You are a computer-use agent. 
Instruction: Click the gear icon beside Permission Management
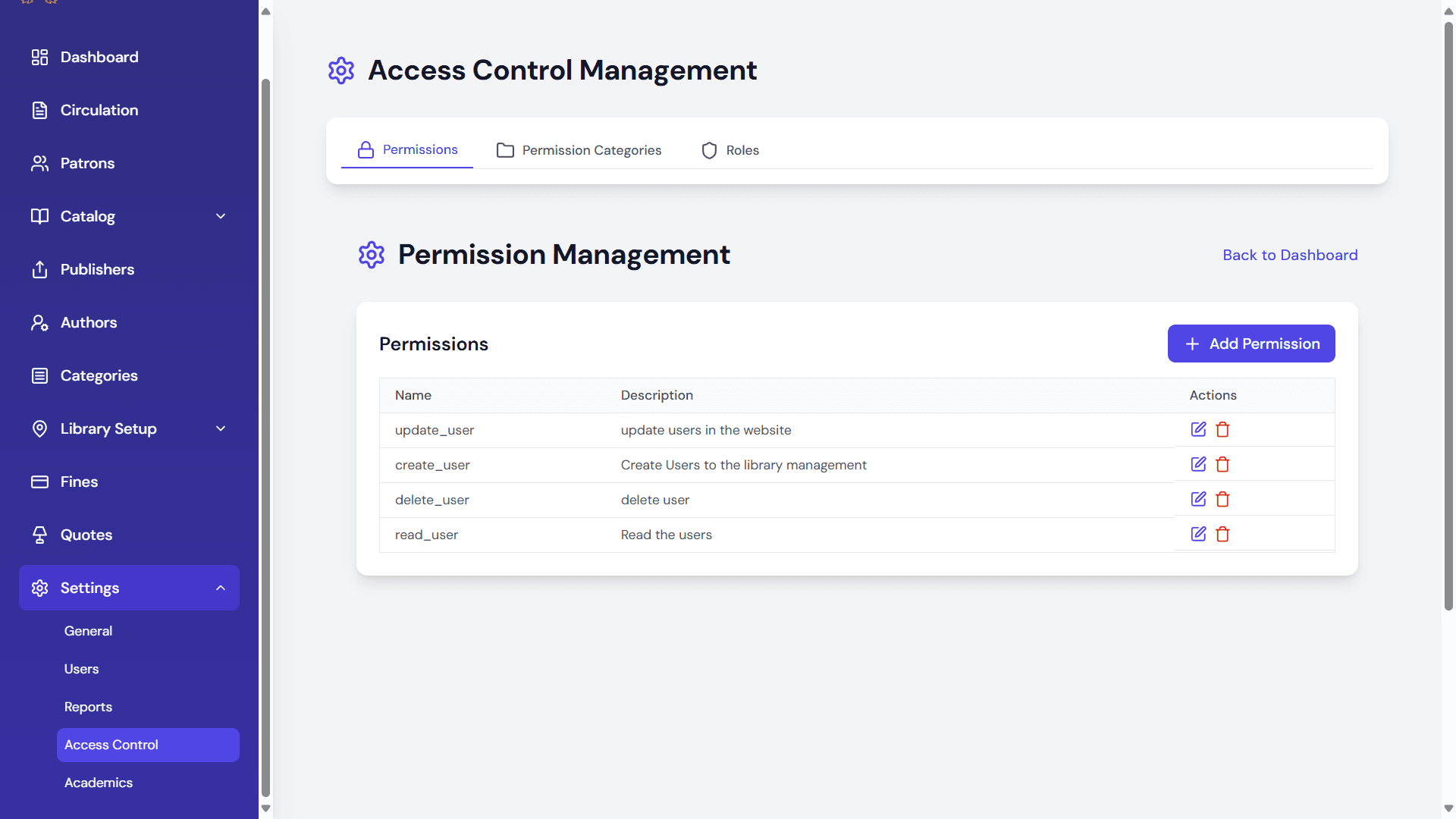pos(372,255)
